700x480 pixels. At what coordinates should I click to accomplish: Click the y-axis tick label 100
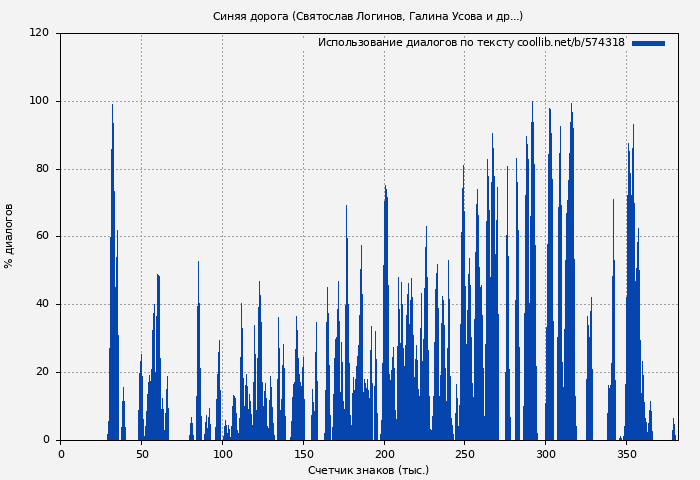(x=39, y=101)
